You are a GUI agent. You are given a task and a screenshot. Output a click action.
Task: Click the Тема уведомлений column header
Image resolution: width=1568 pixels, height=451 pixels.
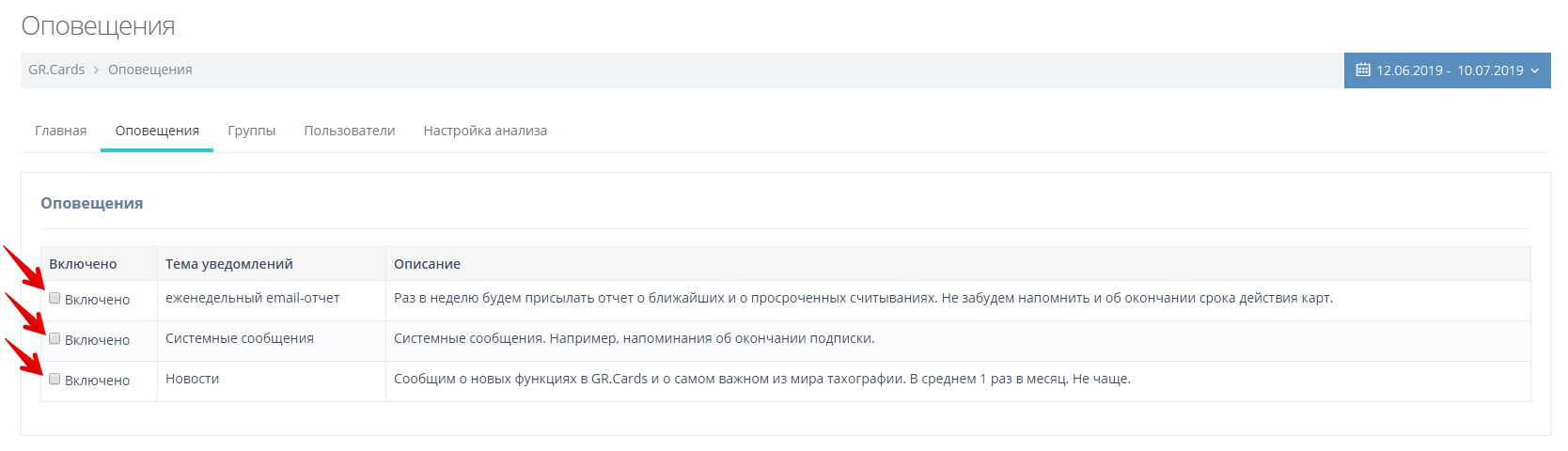pos(229,264)
